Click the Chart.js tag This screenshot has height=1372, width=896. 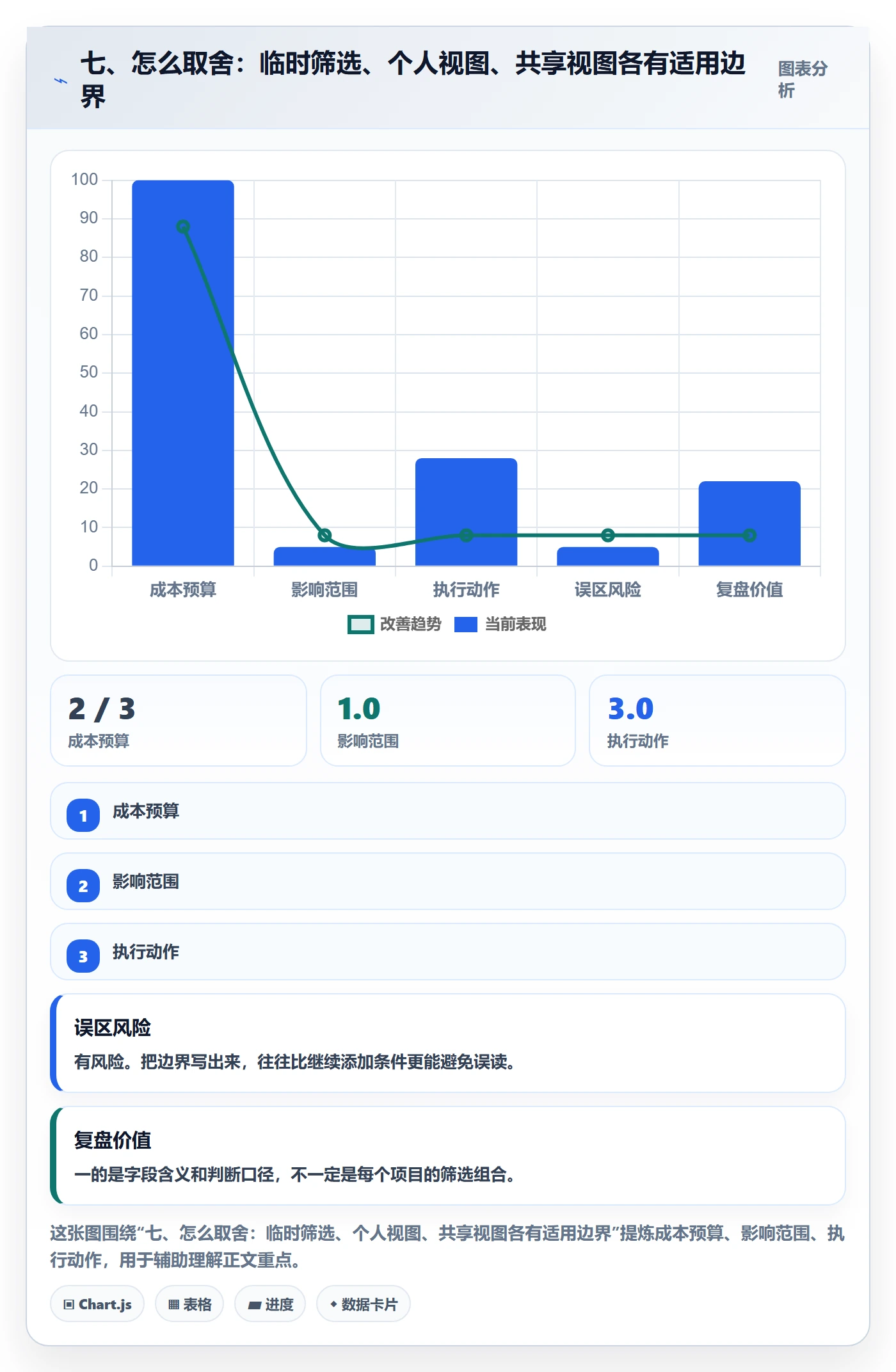(x=97, y=1304)
